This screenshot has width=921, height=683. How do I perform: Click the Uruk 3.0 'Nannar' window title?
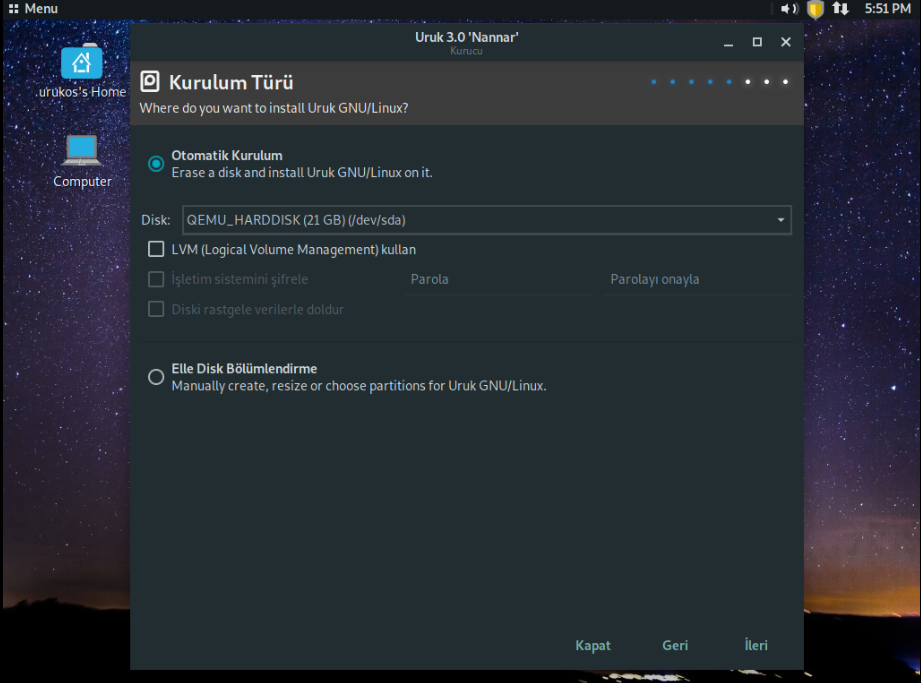click(x=466, y=37)
